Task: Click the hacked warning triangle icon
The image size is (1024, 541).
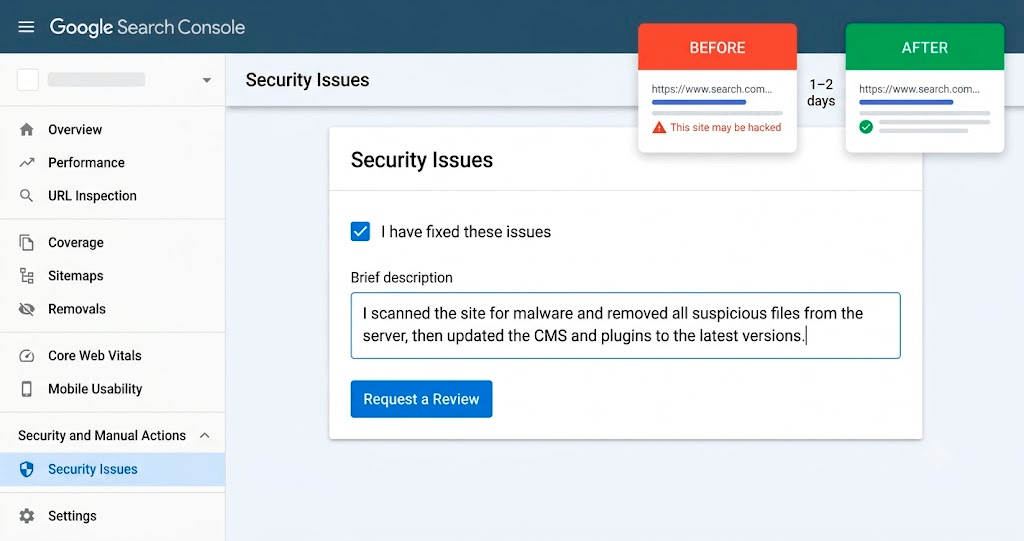Action: click(659, 127)
